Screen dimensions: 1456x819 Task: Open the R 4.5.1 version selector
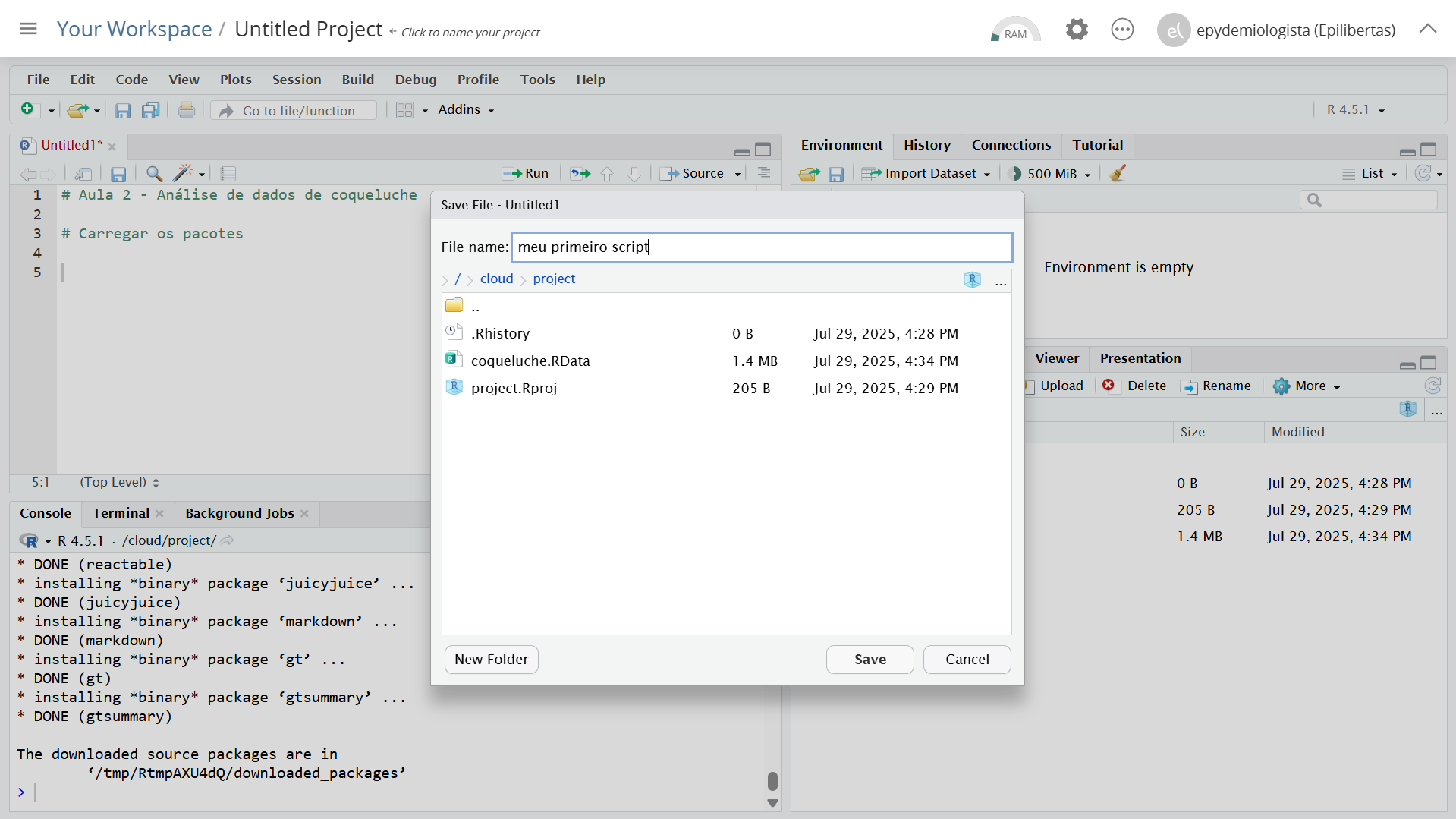click(1355, 110)
